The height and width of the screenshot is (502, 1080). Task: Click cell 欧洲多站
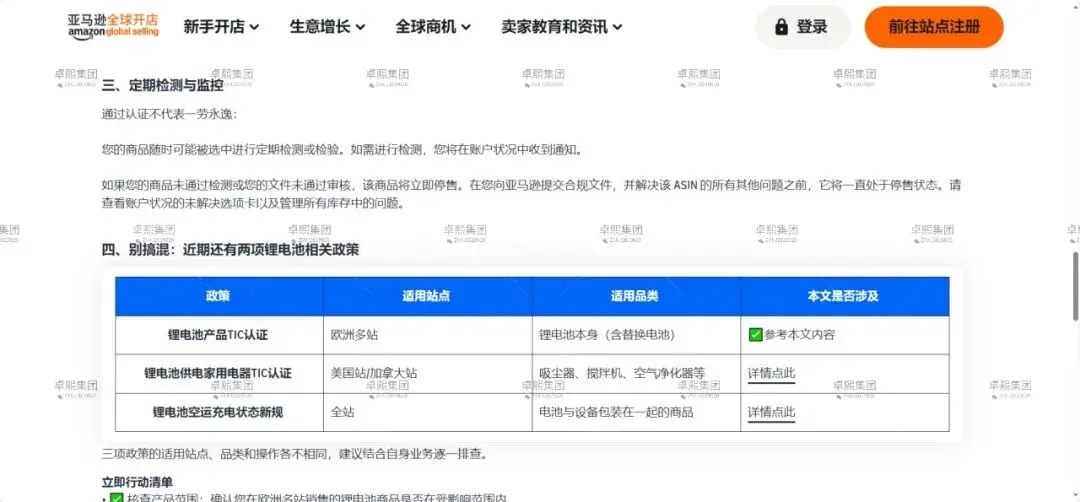(x=428, y=335)
